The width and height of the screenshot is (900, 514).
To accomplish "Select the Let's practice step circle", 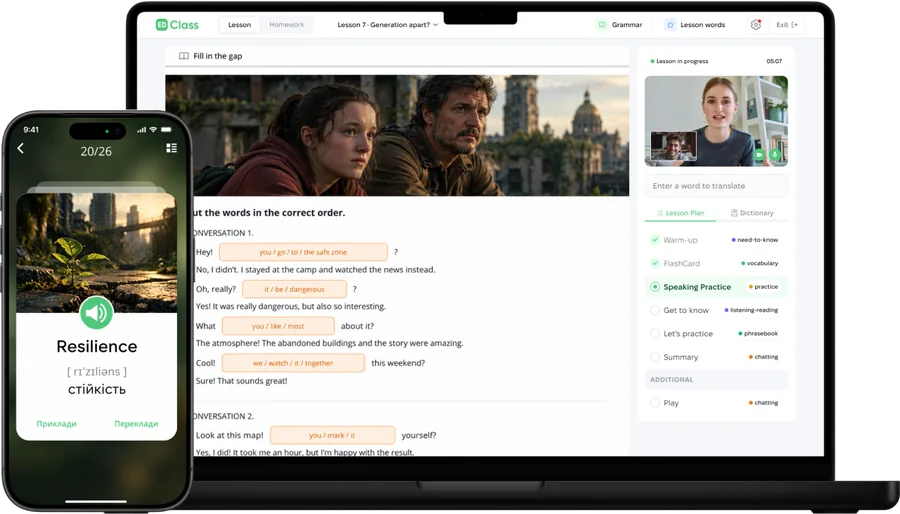I will point(655,333).
